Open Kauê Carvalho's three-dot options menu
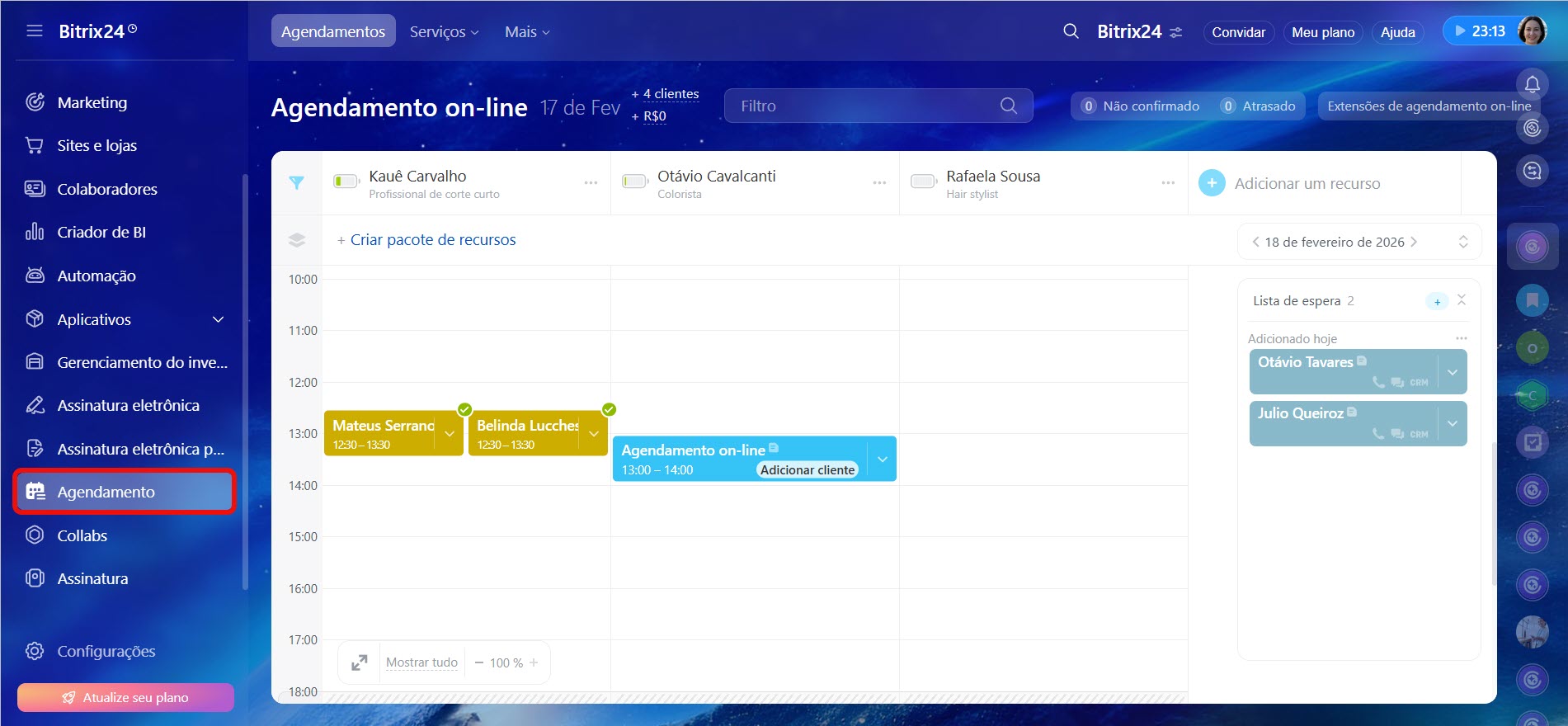The width and height of the screenshot is (1568, 726). (591, 183)
